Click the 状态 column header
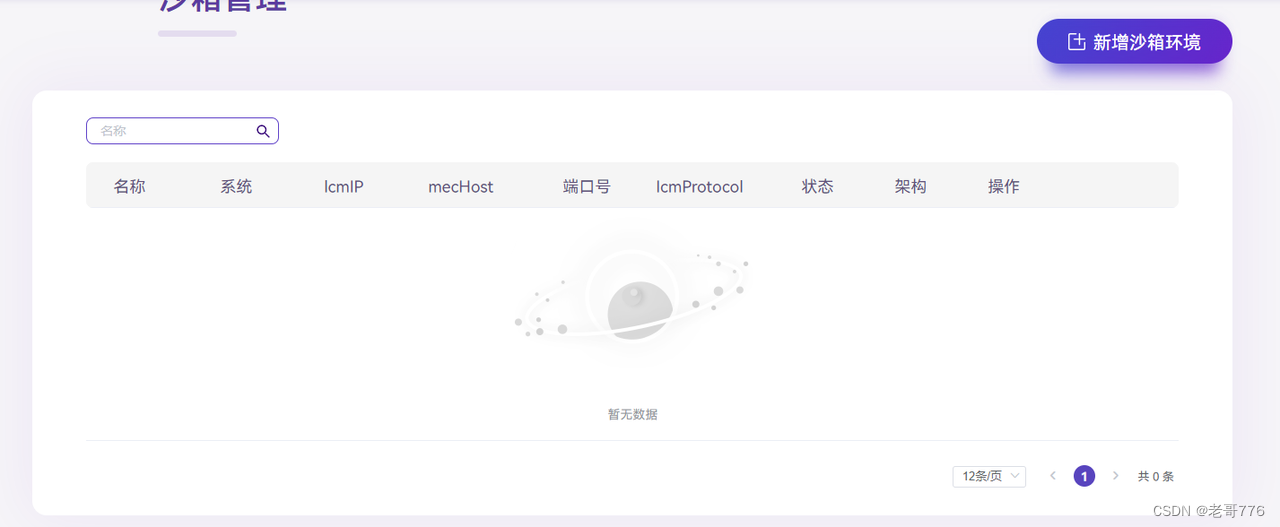1280x527 pixels. 818,186
